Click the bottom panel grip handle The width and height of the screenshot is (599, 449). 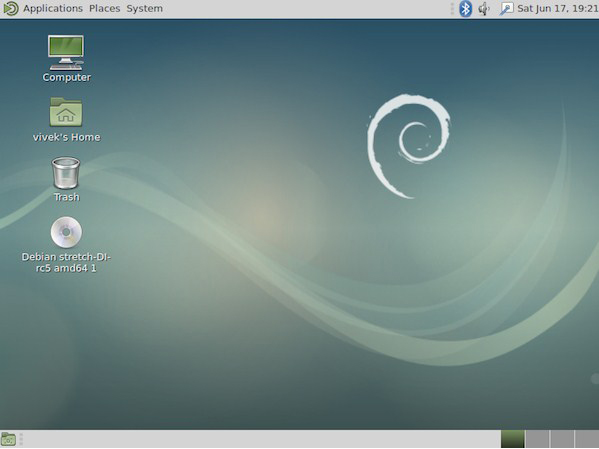[21, 439]
